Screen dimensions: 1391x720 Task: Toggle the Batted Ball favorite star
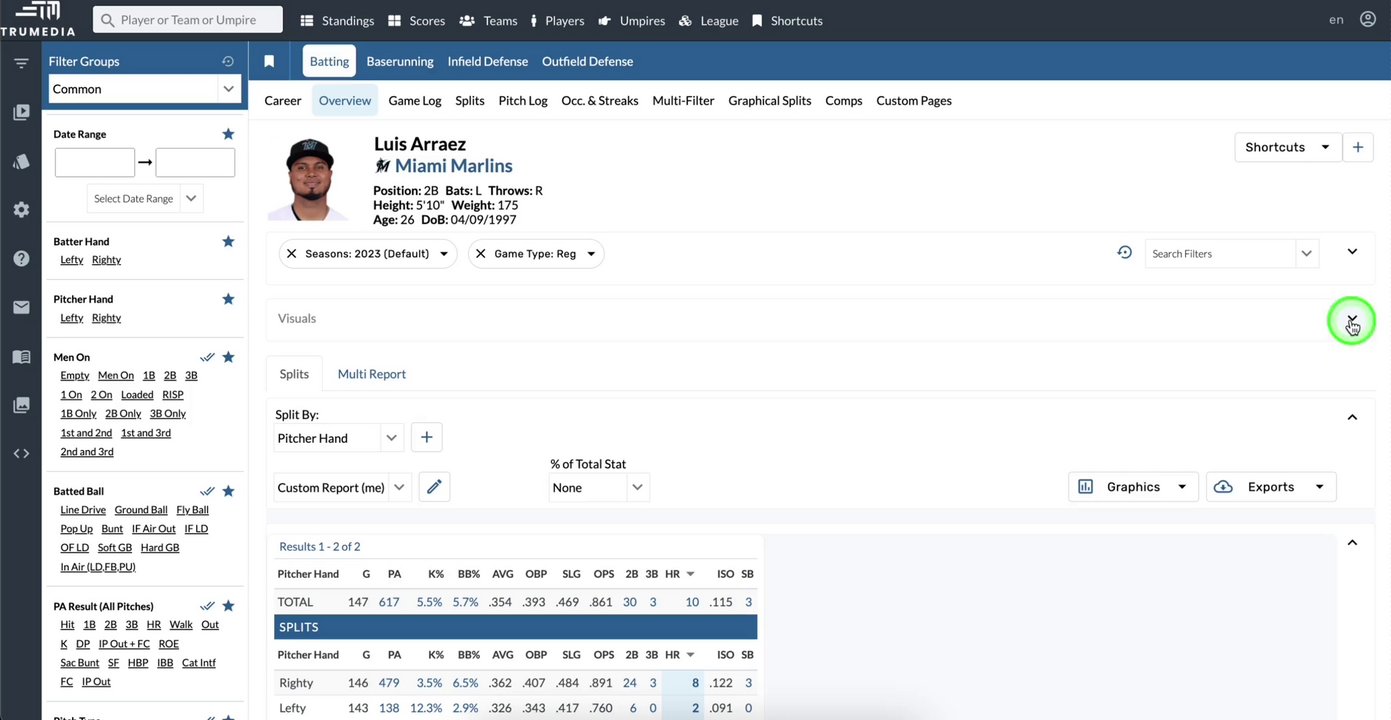[228, 491]
